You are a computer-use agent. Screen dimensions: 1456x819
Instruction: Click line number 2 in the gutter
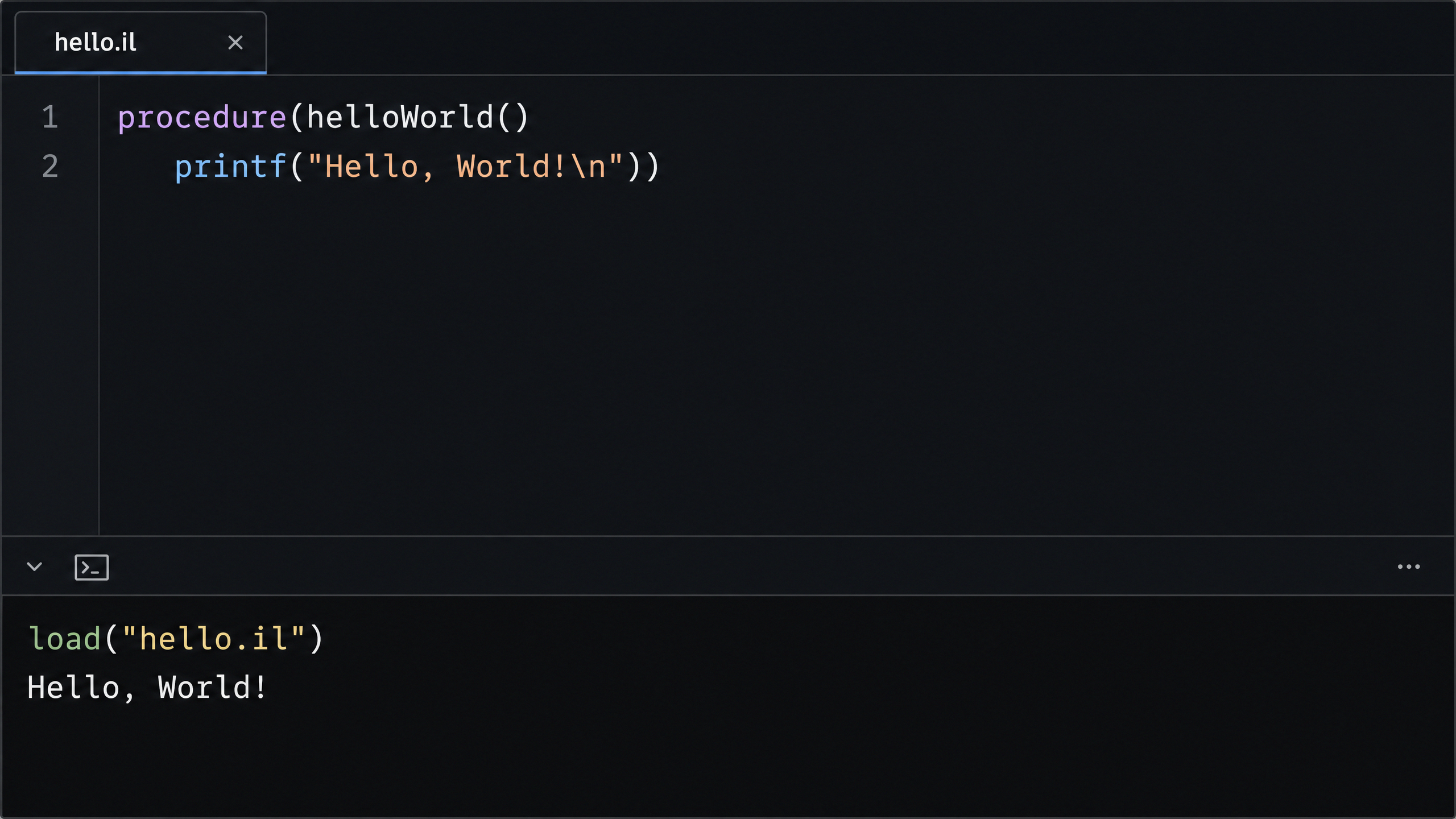click(x=50, y=167)
